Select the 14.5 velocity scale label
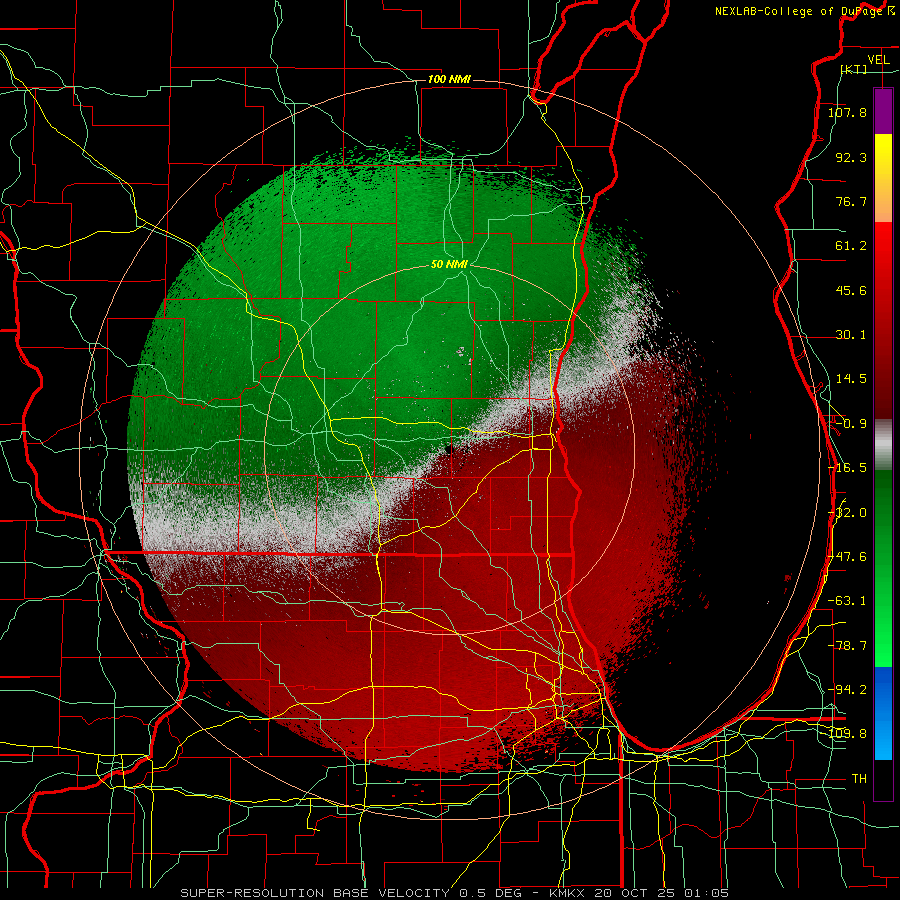Screen dimensions: 900x900 tap(851, 379)
